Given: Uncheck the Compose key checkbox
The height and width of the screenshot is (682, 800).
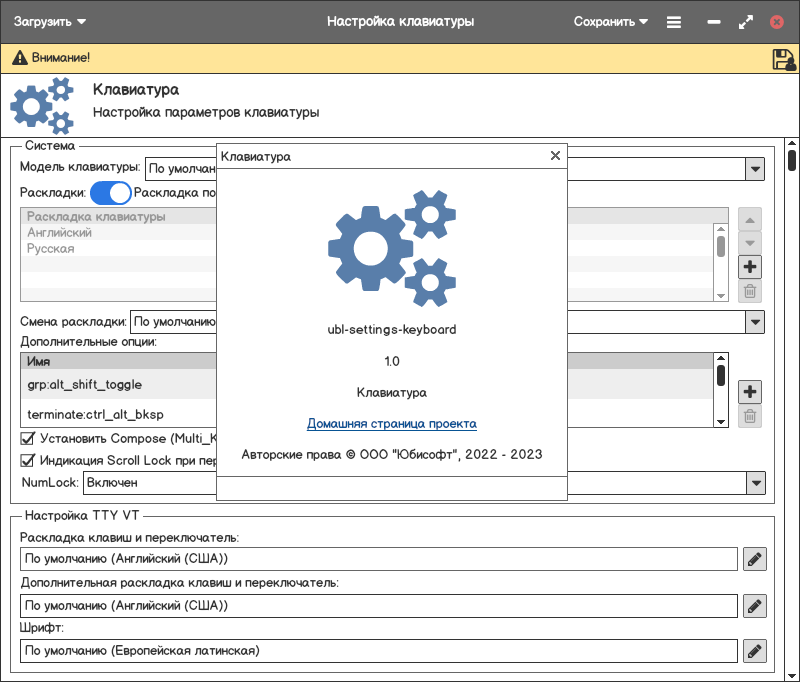Looking at the screenshot, I should tap(28, 438).
